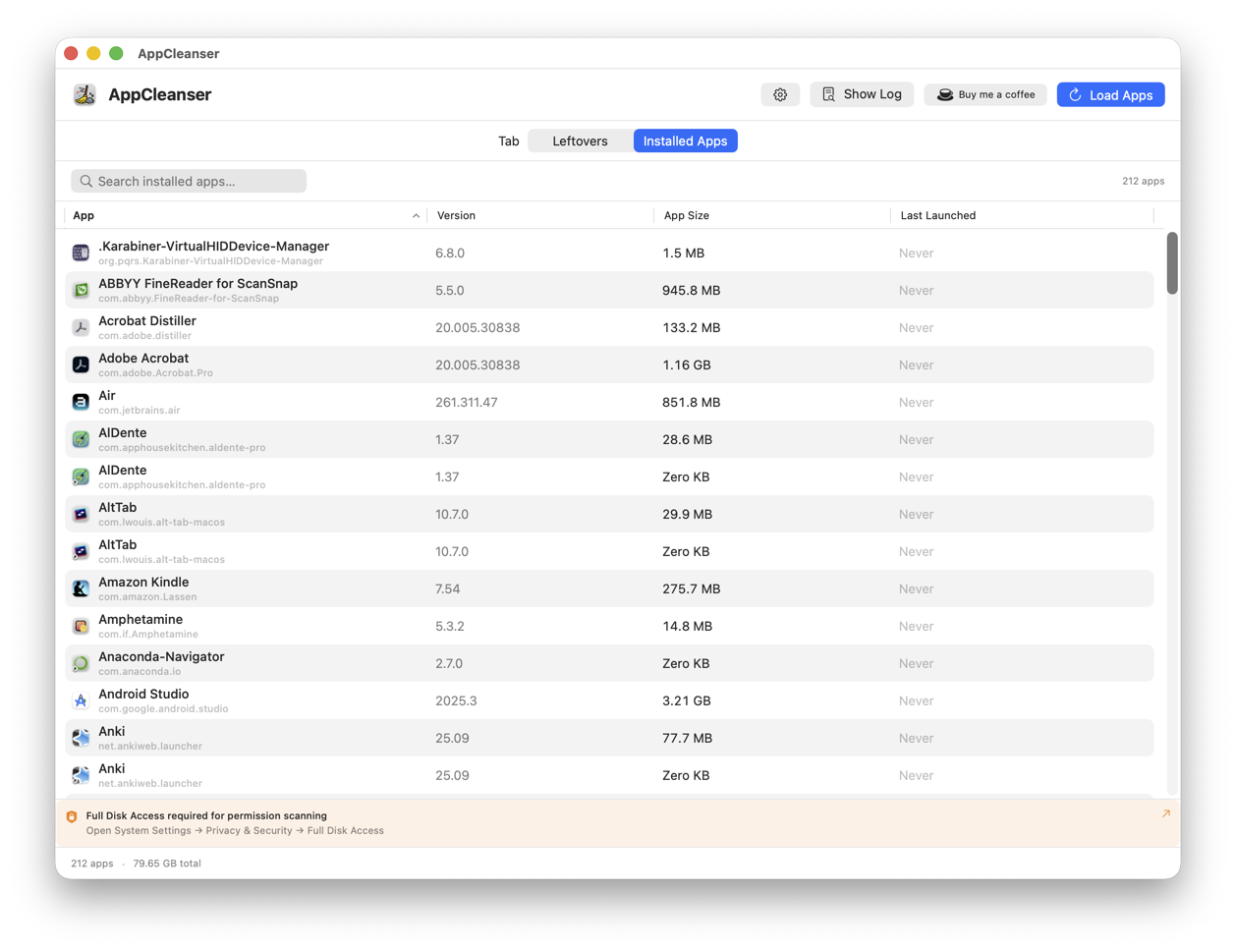The width and height of the screenshot is (1236, 952).
Task: Click the com.google.android.studio bundle identifier
Action: (x=163, y=709)
